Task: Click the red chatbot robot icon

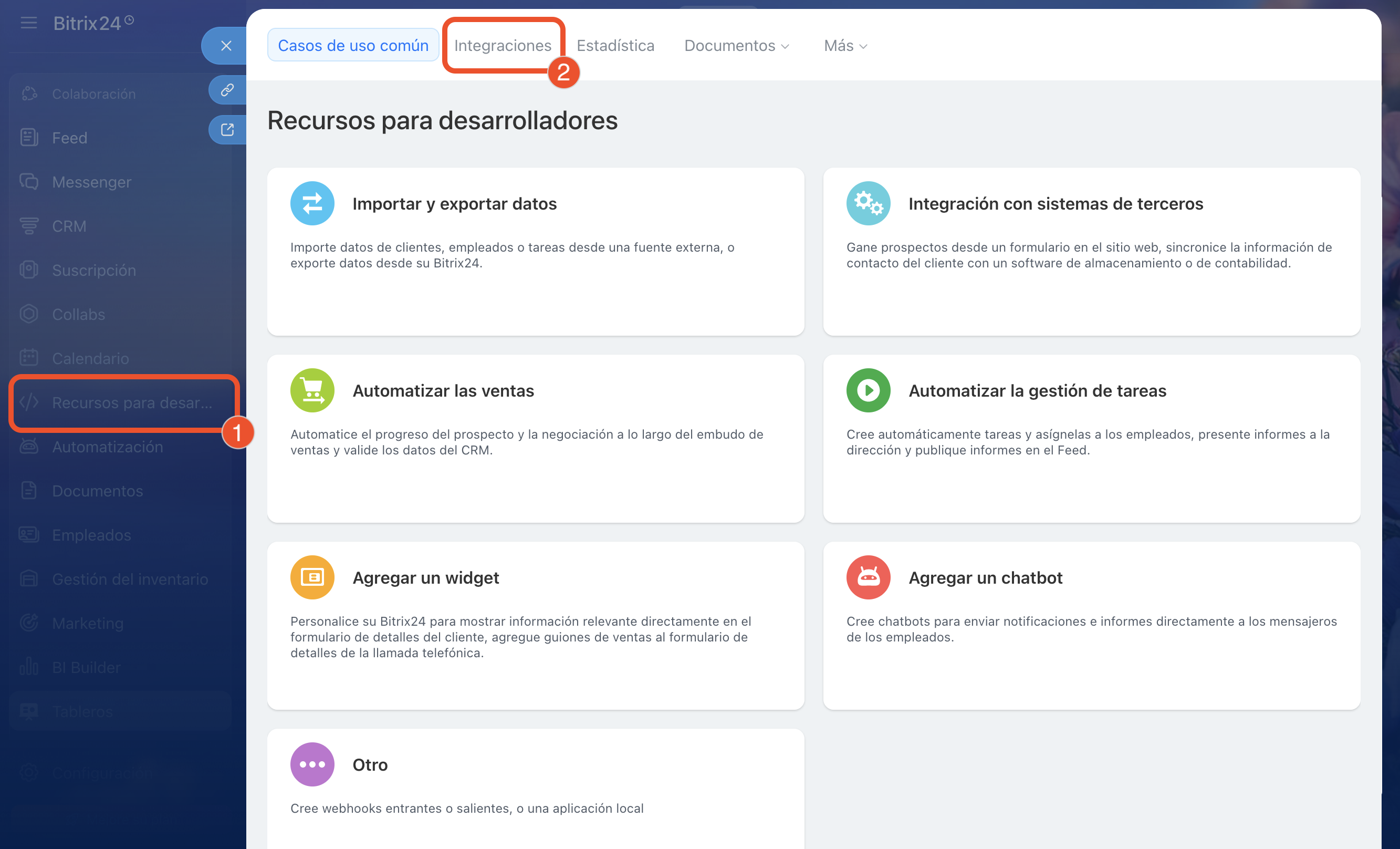Action: [868, 577]
